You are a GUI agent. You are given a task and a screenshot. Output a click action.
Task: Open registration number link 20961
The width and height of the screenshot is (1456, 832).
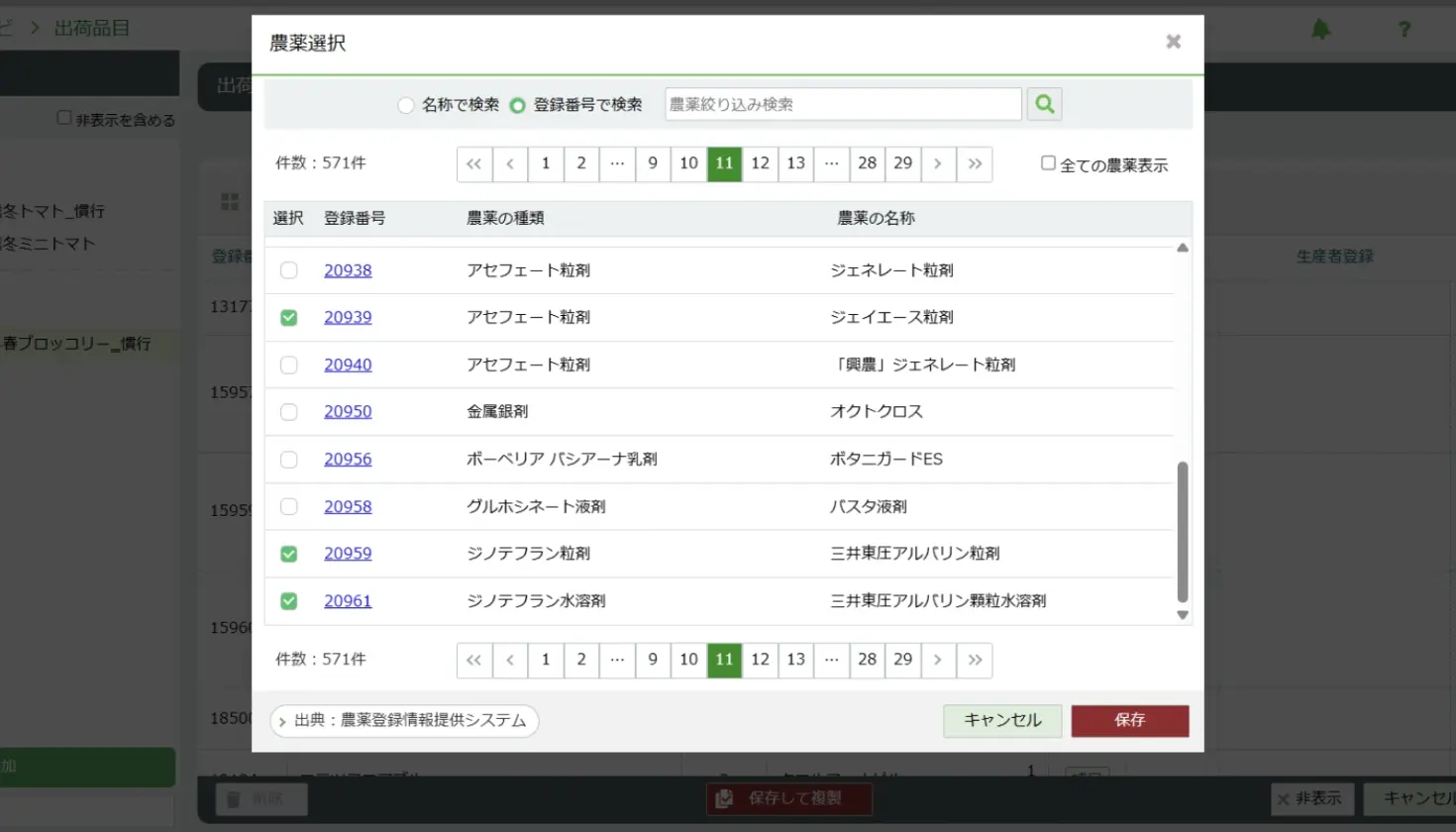[348, 601]
